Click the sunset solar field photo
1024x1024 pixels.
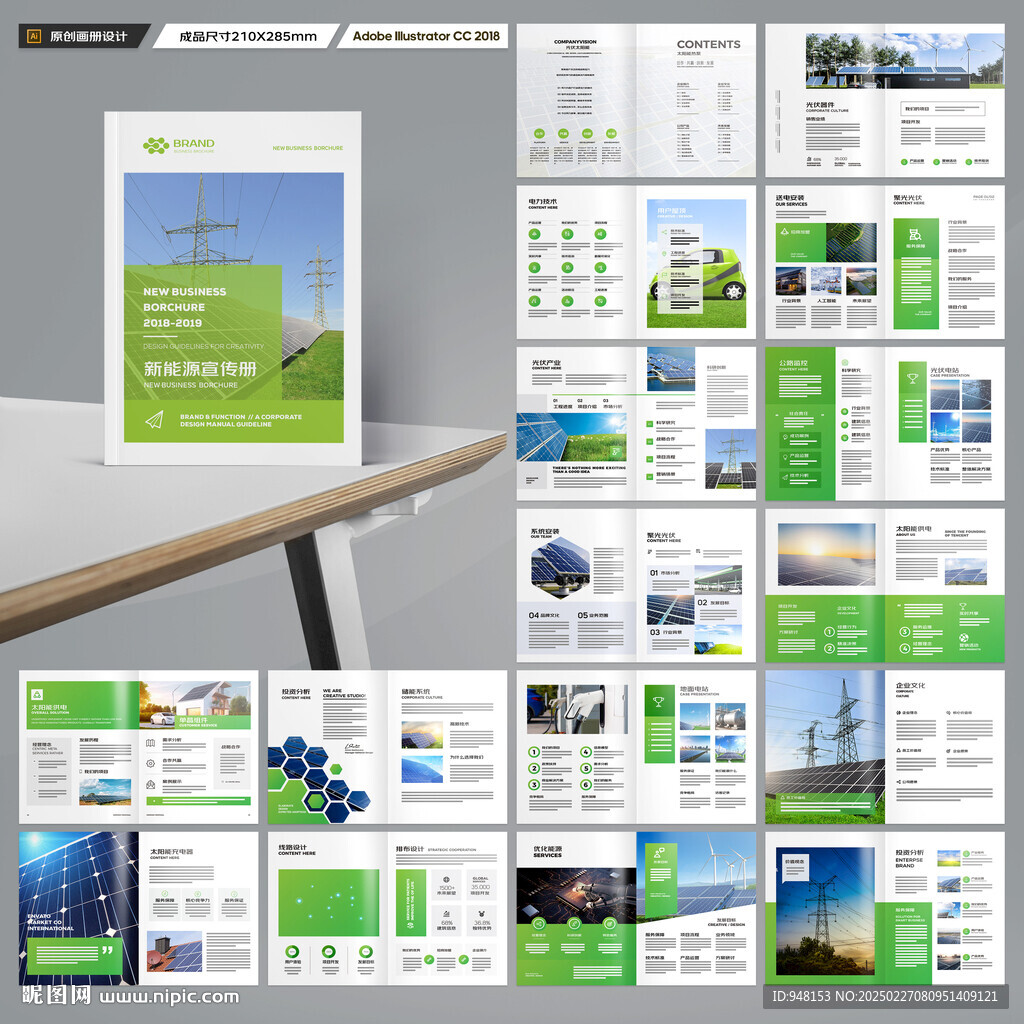tap(827, 554)
